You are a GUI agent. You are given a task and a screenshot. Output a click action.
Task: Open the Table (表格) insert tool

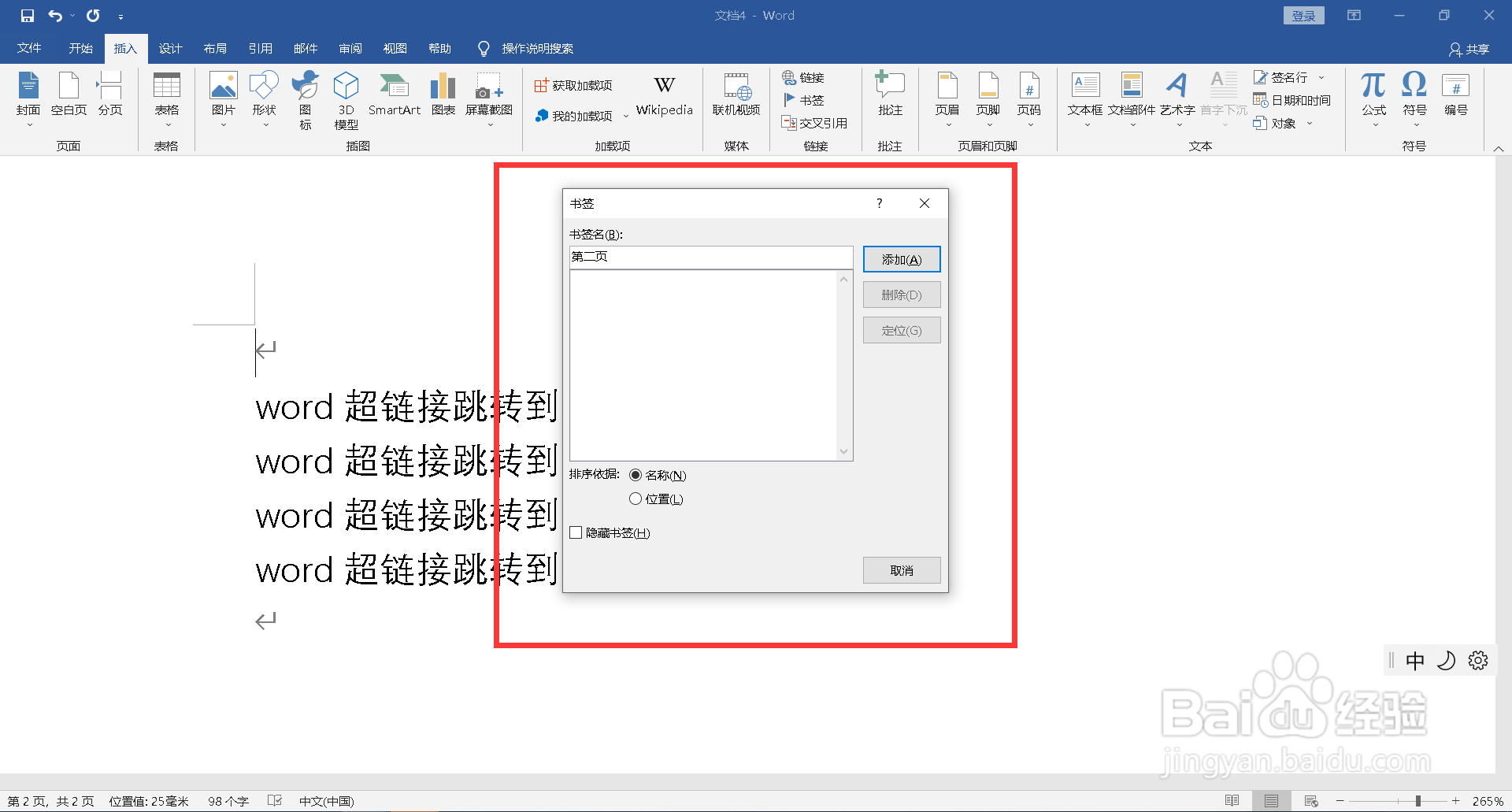tap(166, 100)
